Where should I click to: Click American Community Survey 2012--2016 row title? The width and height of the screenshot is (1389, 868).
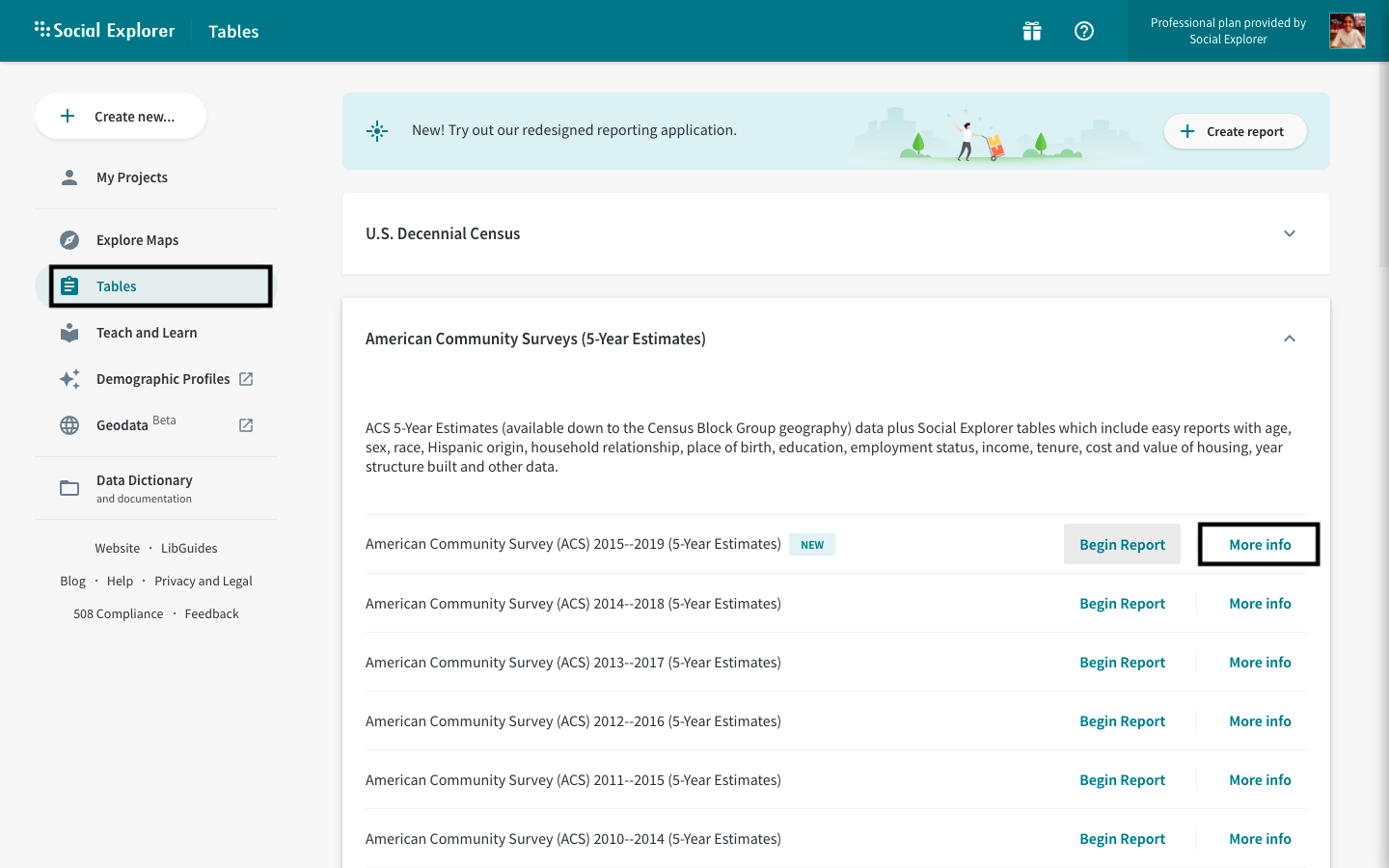pyautogui.click(x=573, y=720)
